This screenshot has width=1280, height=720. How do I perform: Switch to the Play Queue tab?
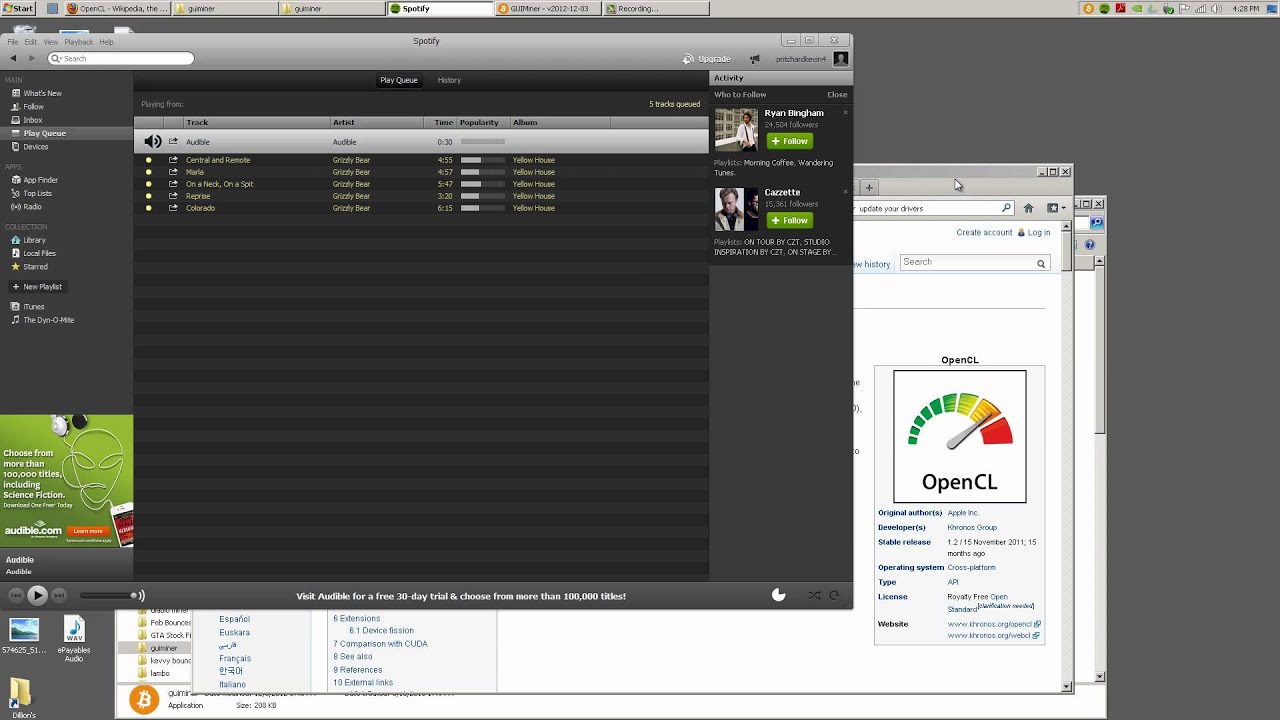tap(399, 80)
